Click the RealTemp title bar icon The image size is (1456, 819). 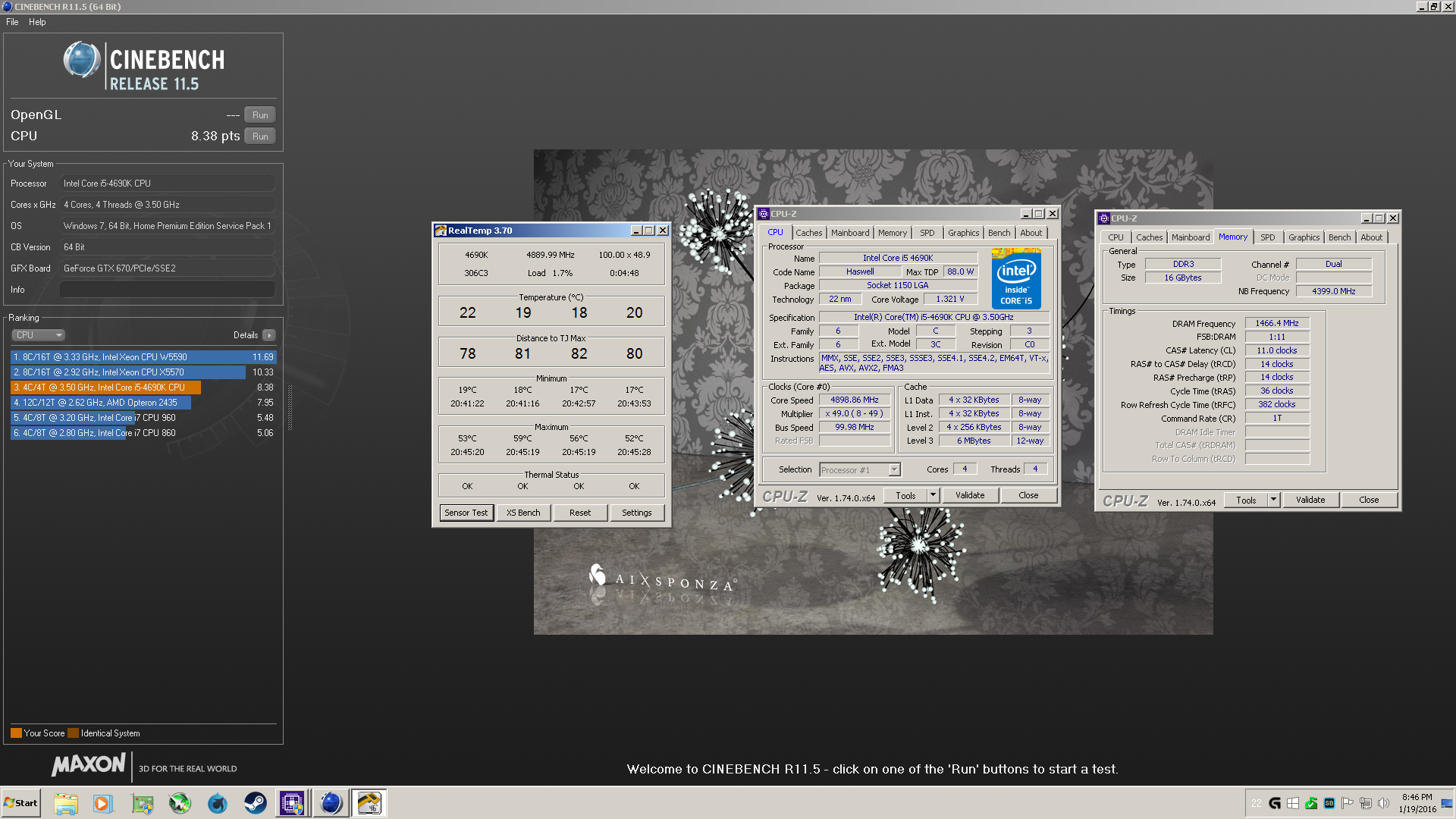440,231
